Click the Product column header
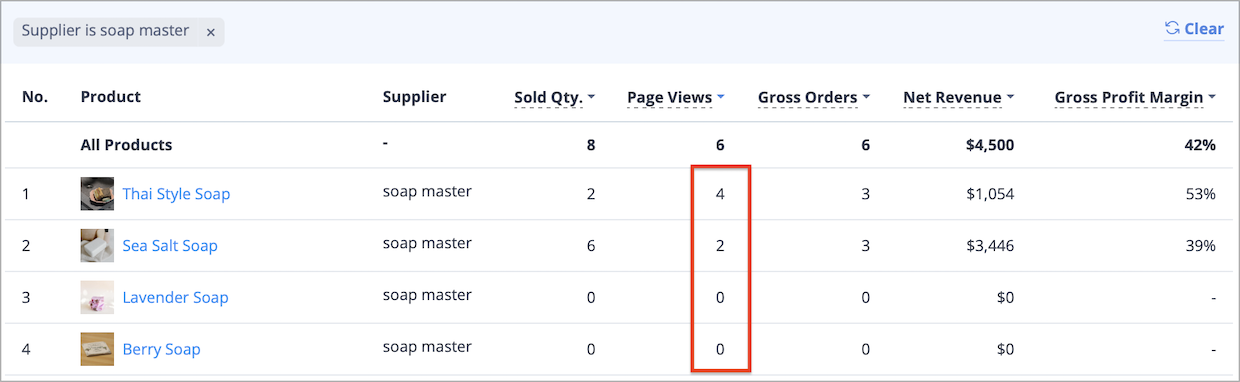The image size is (1240, 382). coord(111,97)
